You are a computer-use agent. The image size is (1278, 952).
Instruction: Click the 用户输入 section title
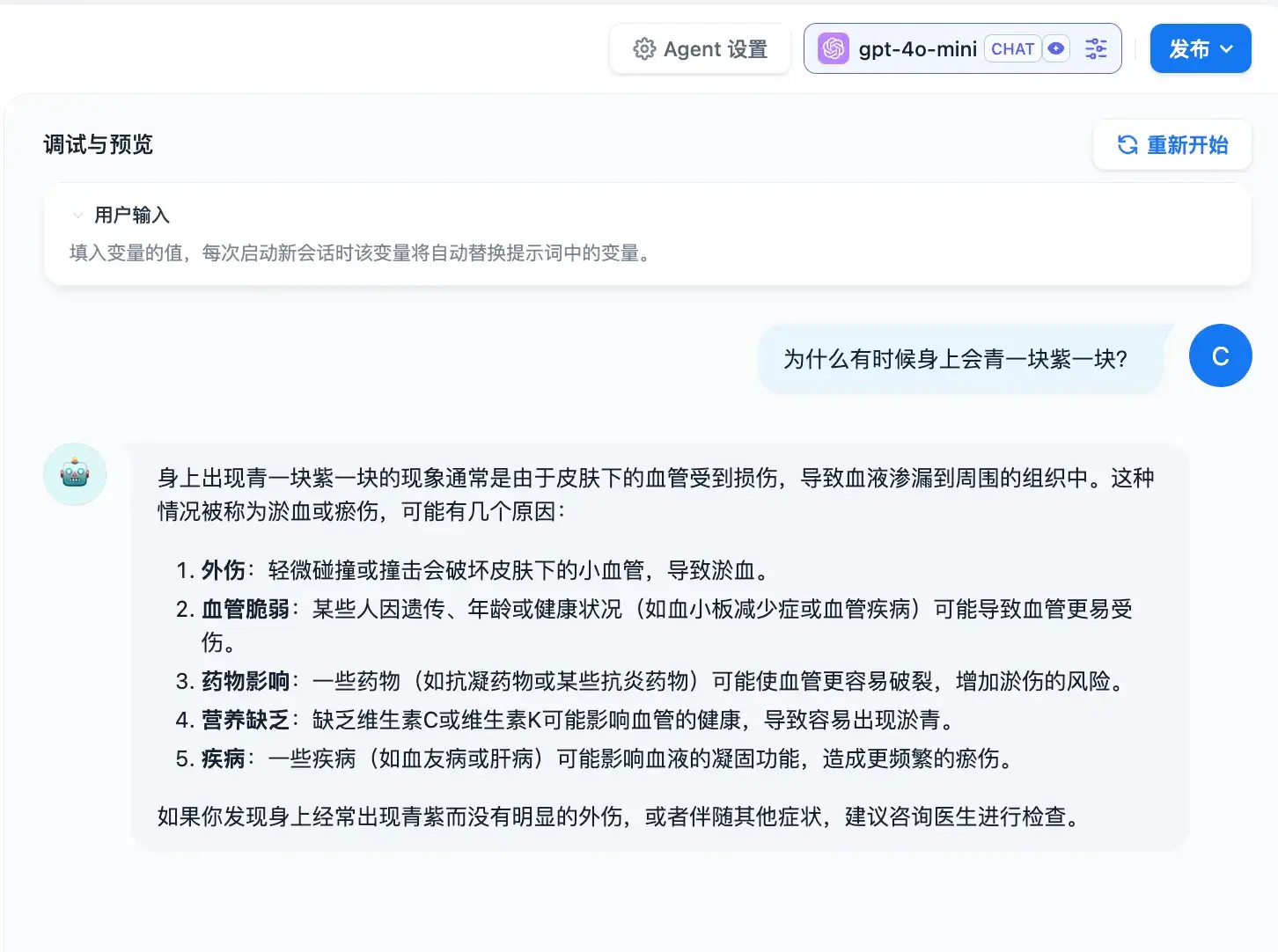[132, 215]
